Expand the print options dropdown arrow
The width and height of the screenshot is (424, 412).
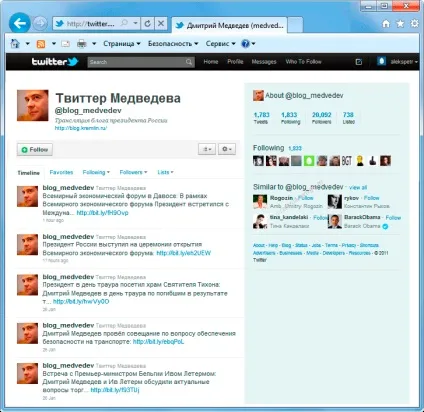click(94, 44)
